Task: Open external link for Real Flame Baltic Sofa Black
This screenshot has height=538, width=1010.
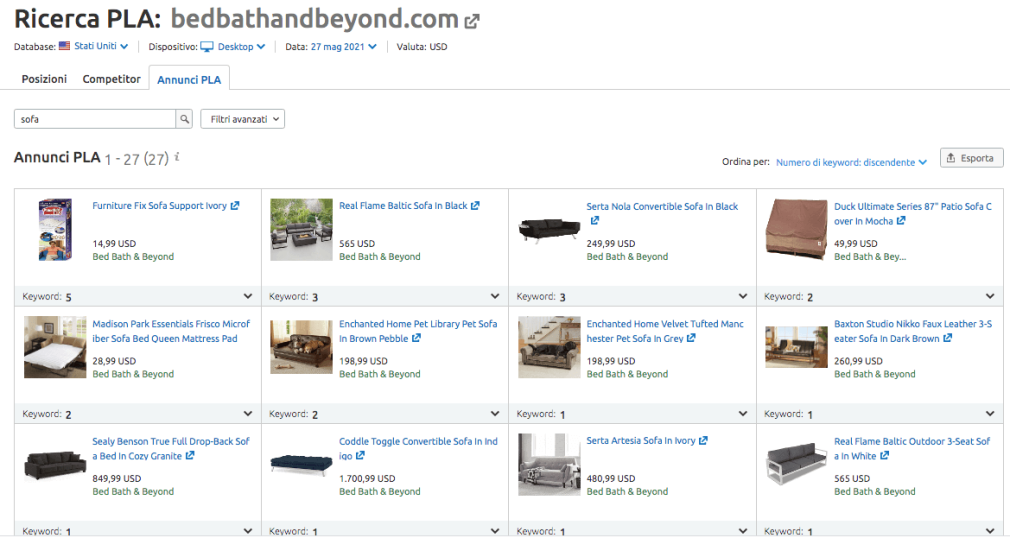Action: point(475,206)
